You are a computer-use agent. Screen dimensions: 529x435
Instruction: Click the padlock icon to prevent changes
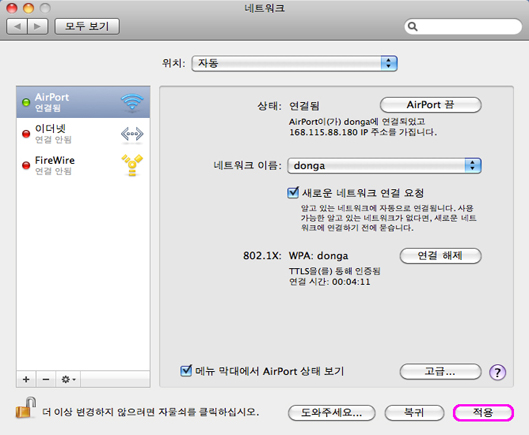tap(26, 408)
